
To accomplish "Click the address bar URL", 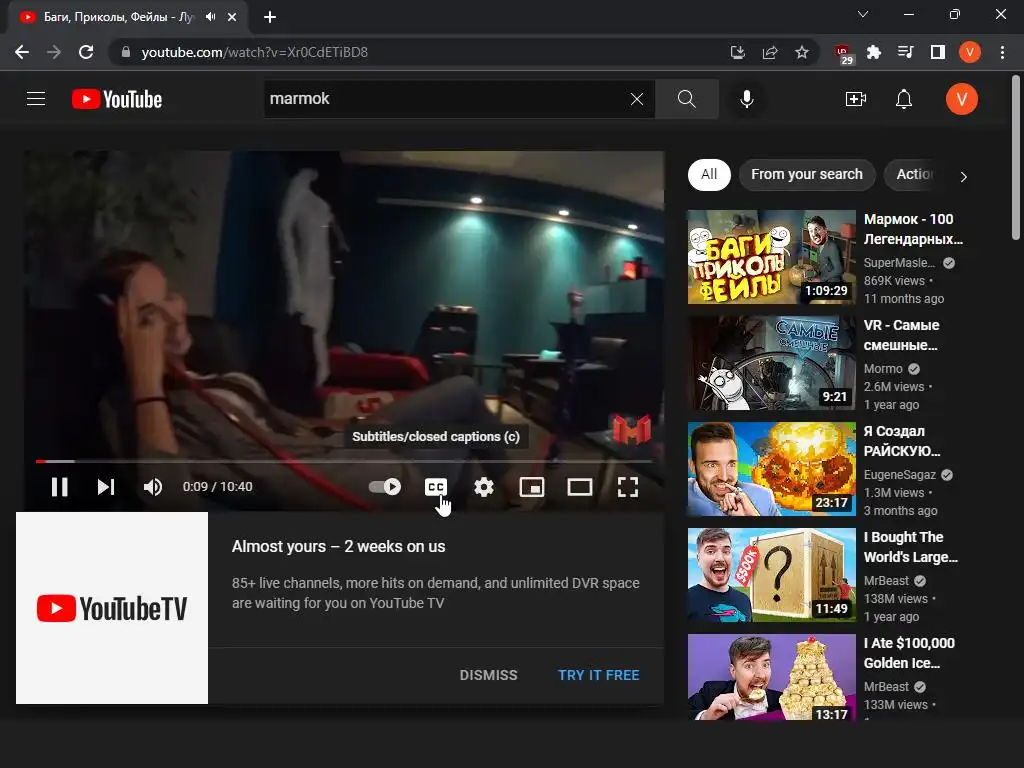I will coord(255,52).
